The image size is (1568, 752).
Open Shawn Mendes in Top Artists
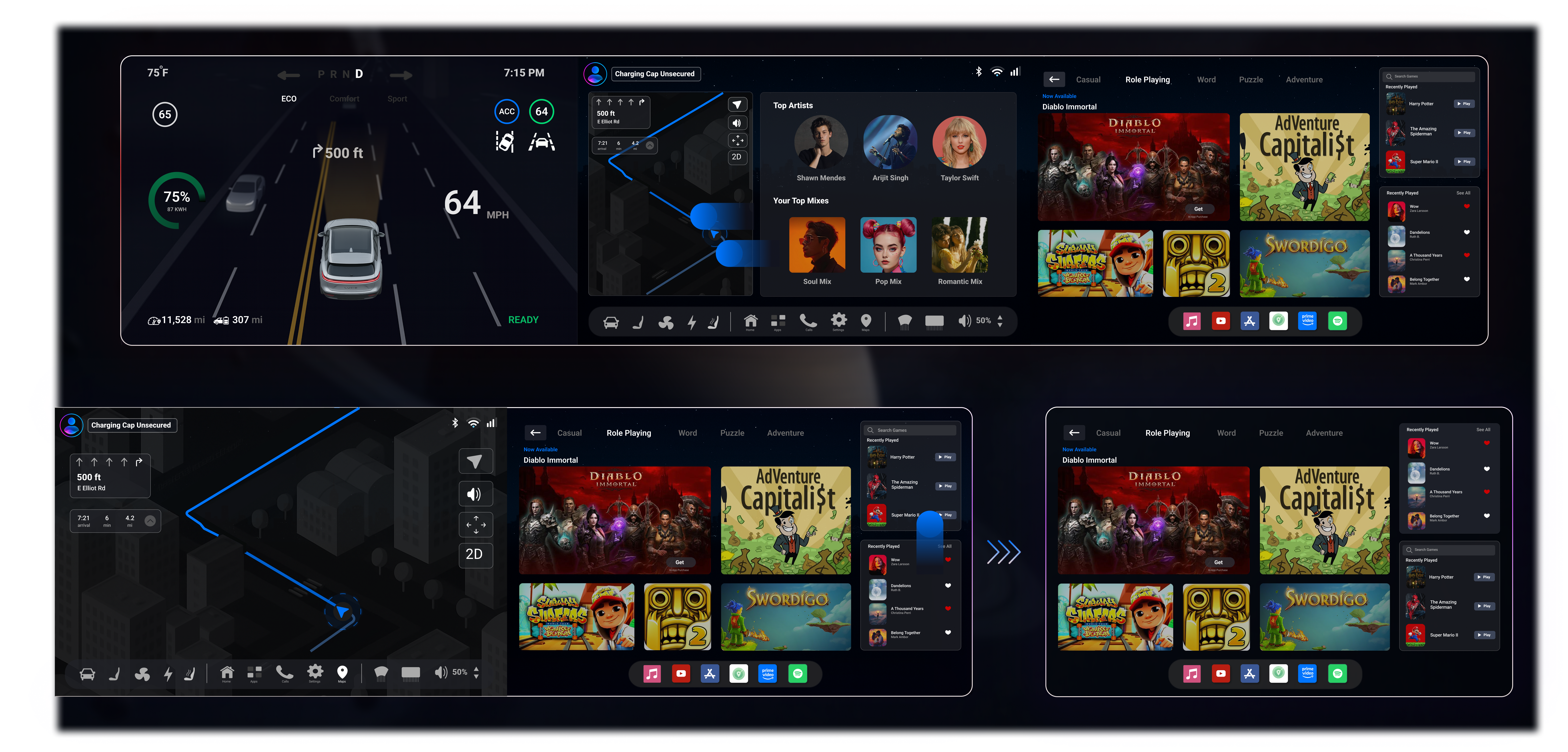pos(821,142)
